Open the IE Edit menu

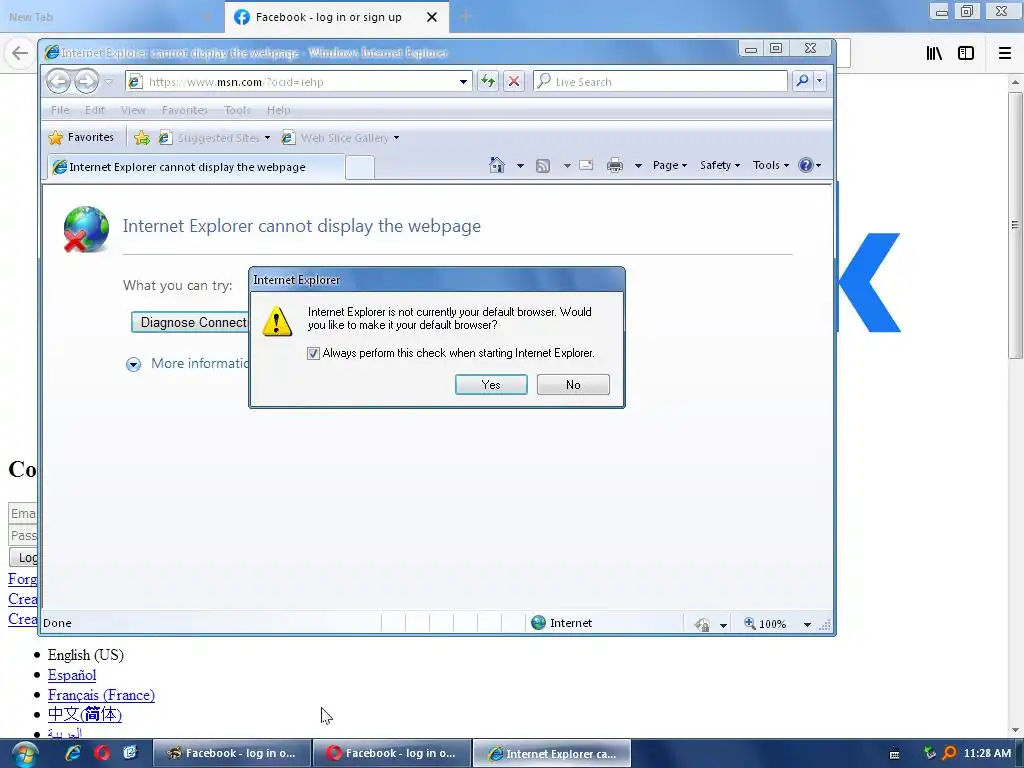pyautogui.click(x=95, y=110)
